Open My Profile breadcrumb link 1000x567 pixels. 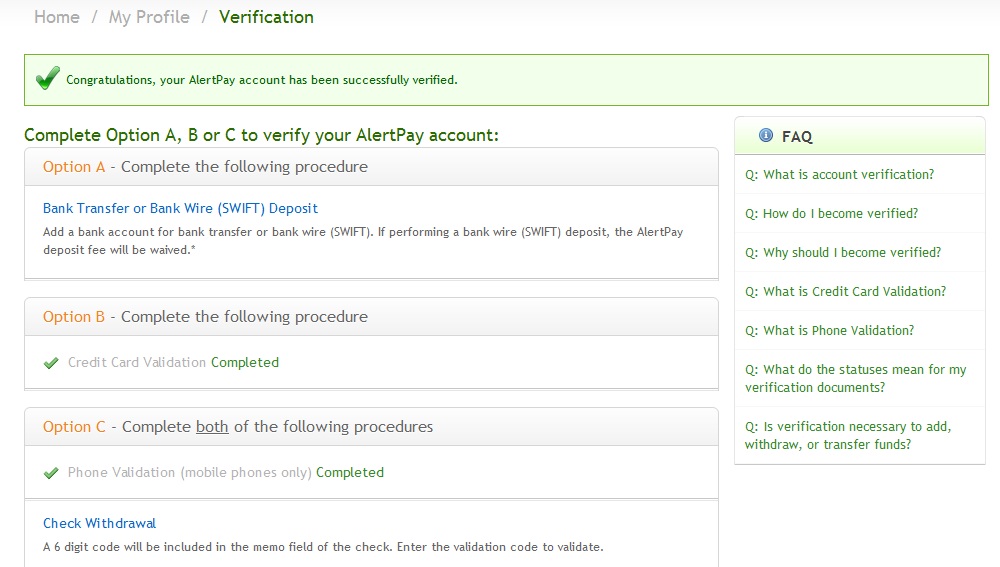coord(149,17)
